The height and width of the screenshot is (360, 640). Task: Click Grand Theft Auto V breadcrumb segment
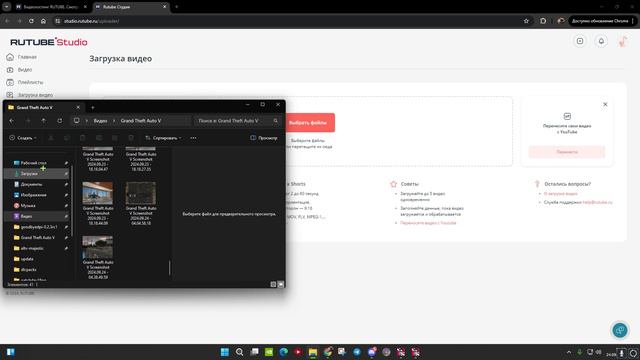(141, 121)
